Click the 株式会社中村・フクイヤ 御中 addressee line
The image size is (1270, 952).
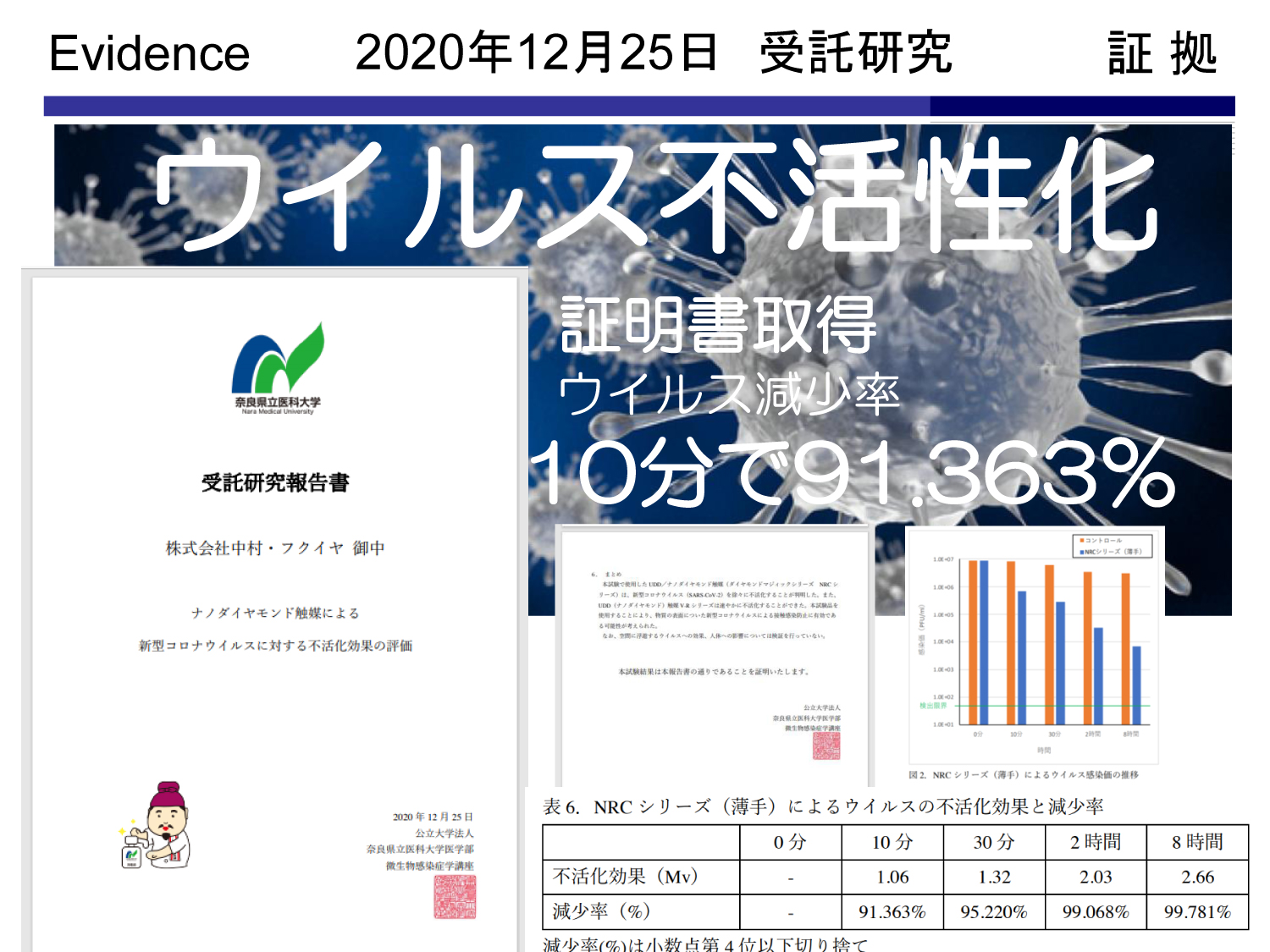click(275, 548)
